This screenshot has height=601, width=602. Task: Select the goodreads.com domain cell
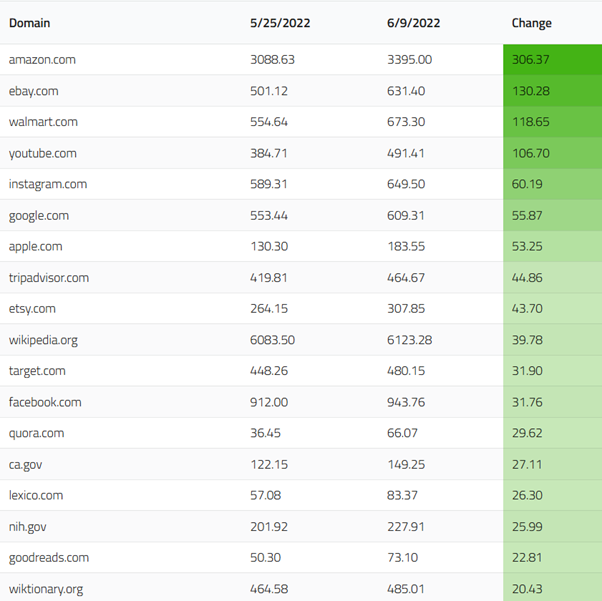click(x=49, y=557)
